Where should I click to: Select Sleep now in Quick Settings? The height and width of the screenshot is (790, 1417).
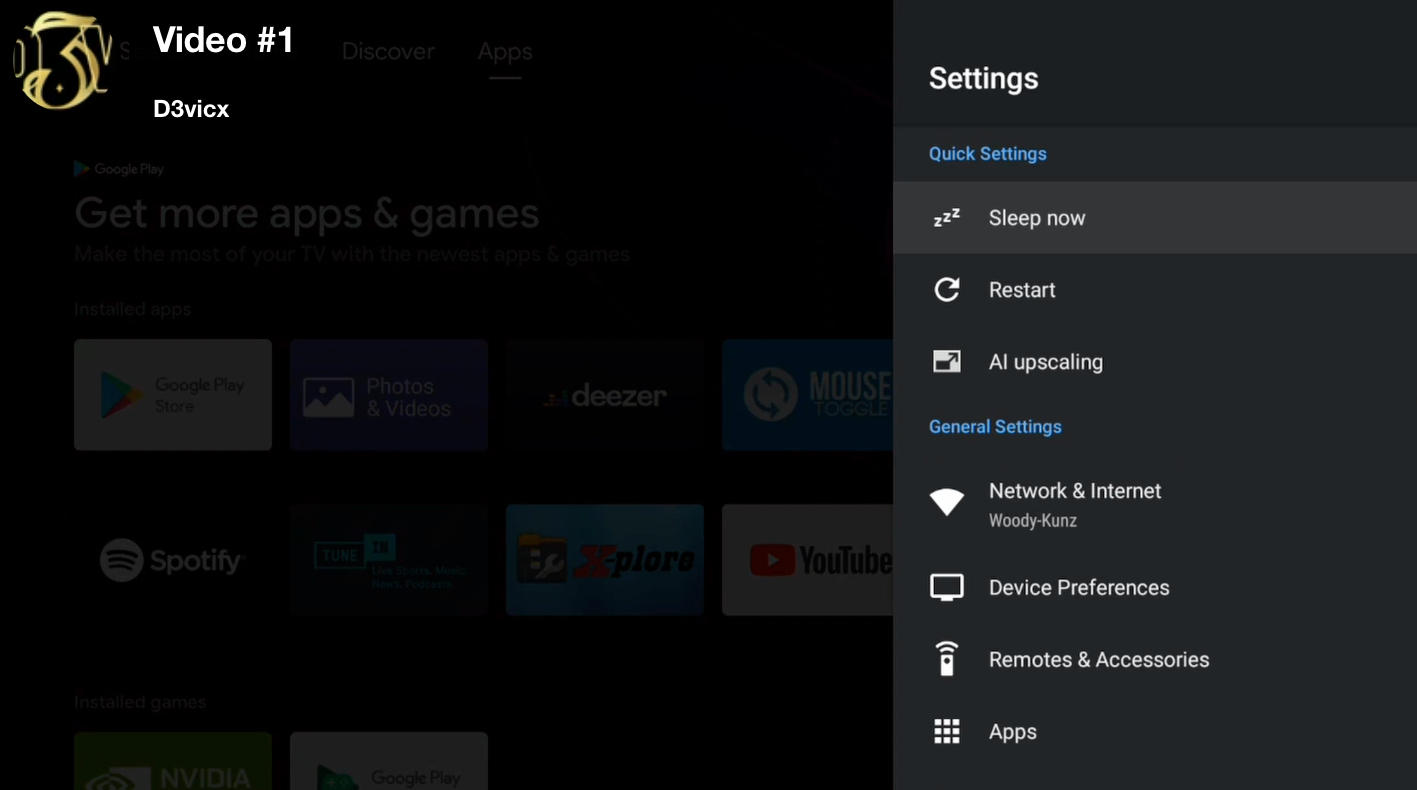pyautogui.click(x=1155, y=218)
